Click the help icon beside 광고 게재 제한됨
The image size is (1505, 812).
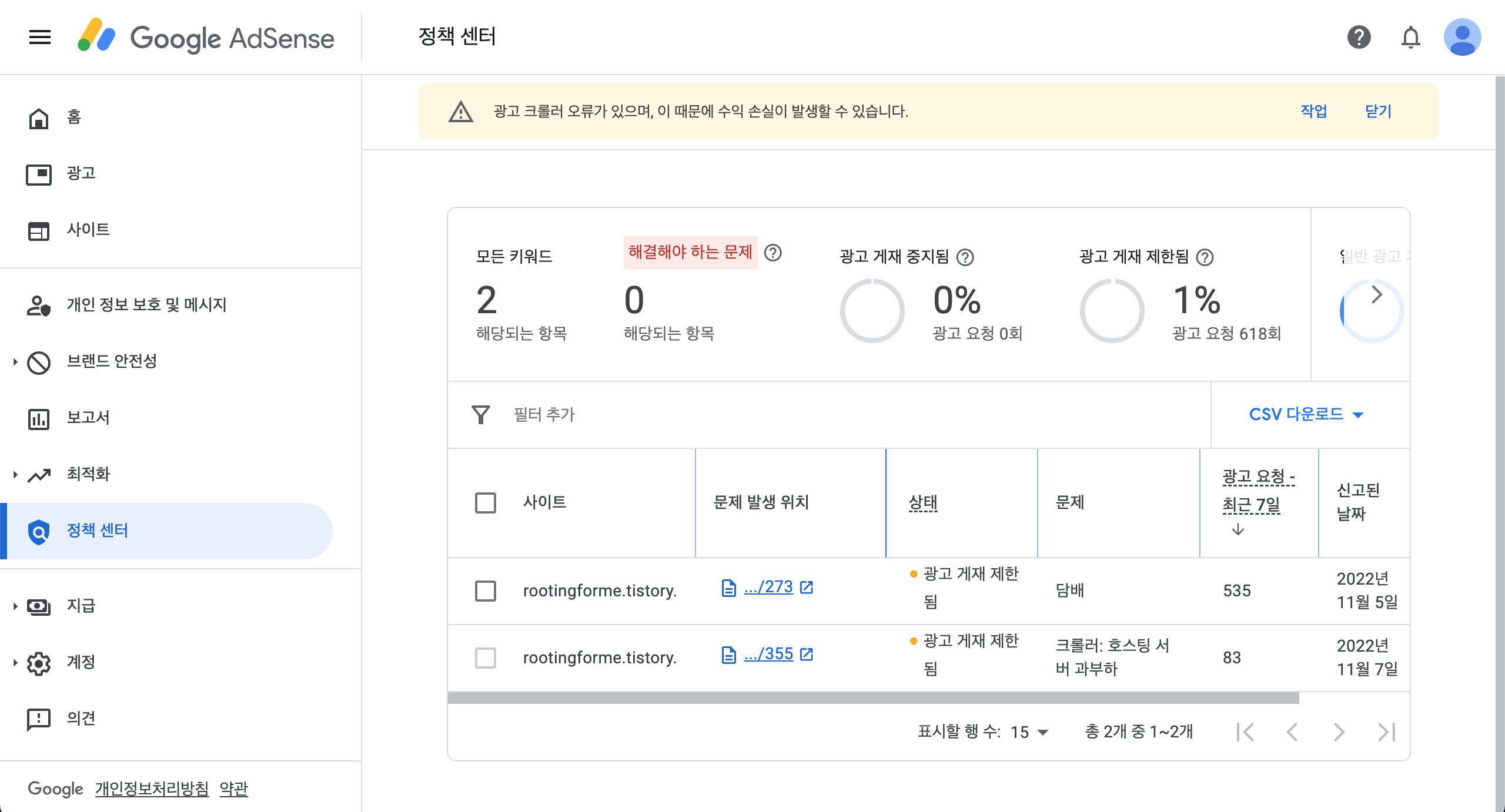coord(1205,257)
